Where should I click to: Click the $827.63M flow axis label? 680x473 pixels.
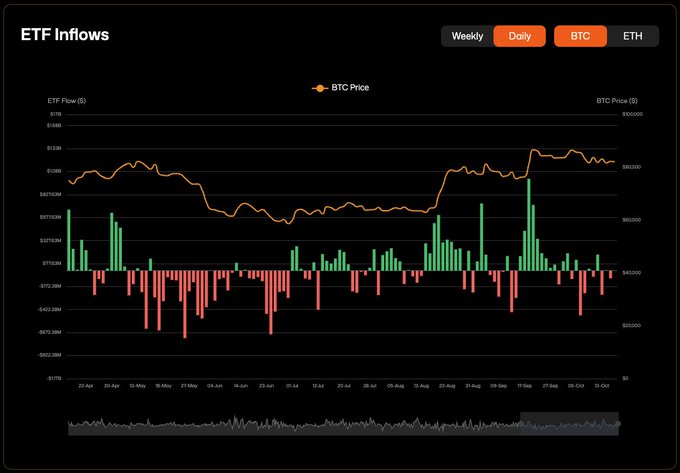pos(53,195)
